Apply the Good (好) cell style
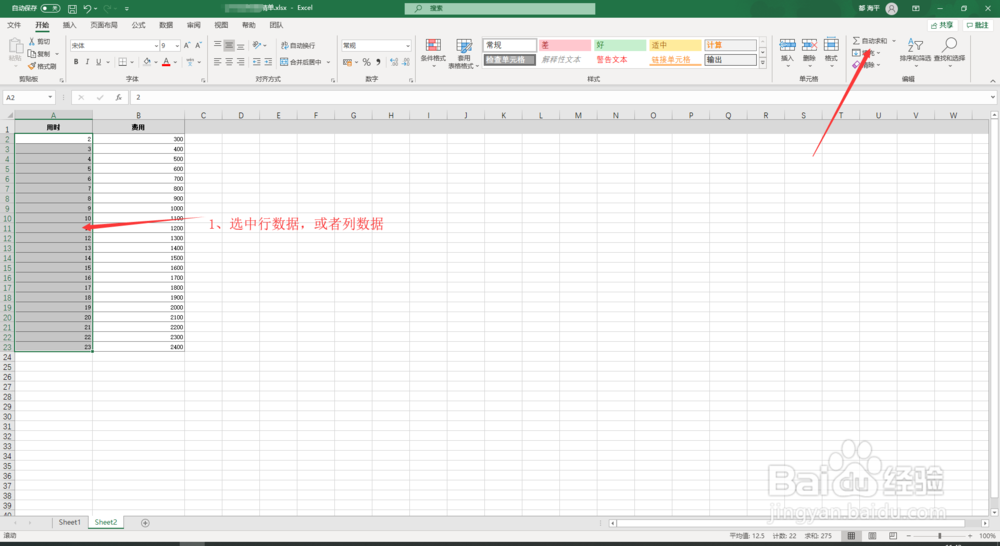Image resolution: width=1000 pixels, height=546 pixels. [x=620, y=45]
